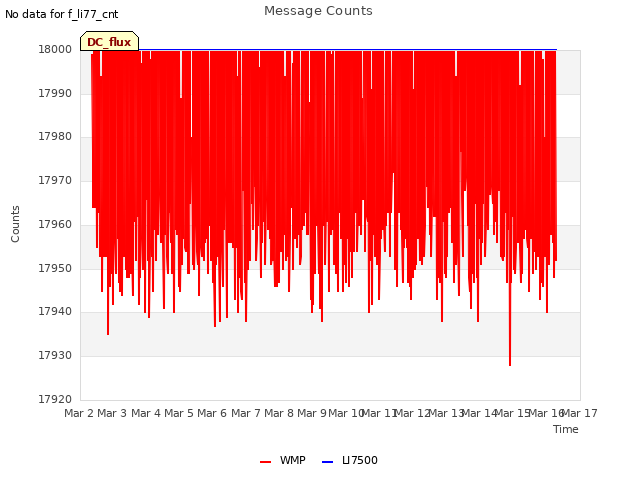Click the lowest WMP spike near 17928
Image resolution: width=640 pixels, height=480 pixels.
point(510,362)
